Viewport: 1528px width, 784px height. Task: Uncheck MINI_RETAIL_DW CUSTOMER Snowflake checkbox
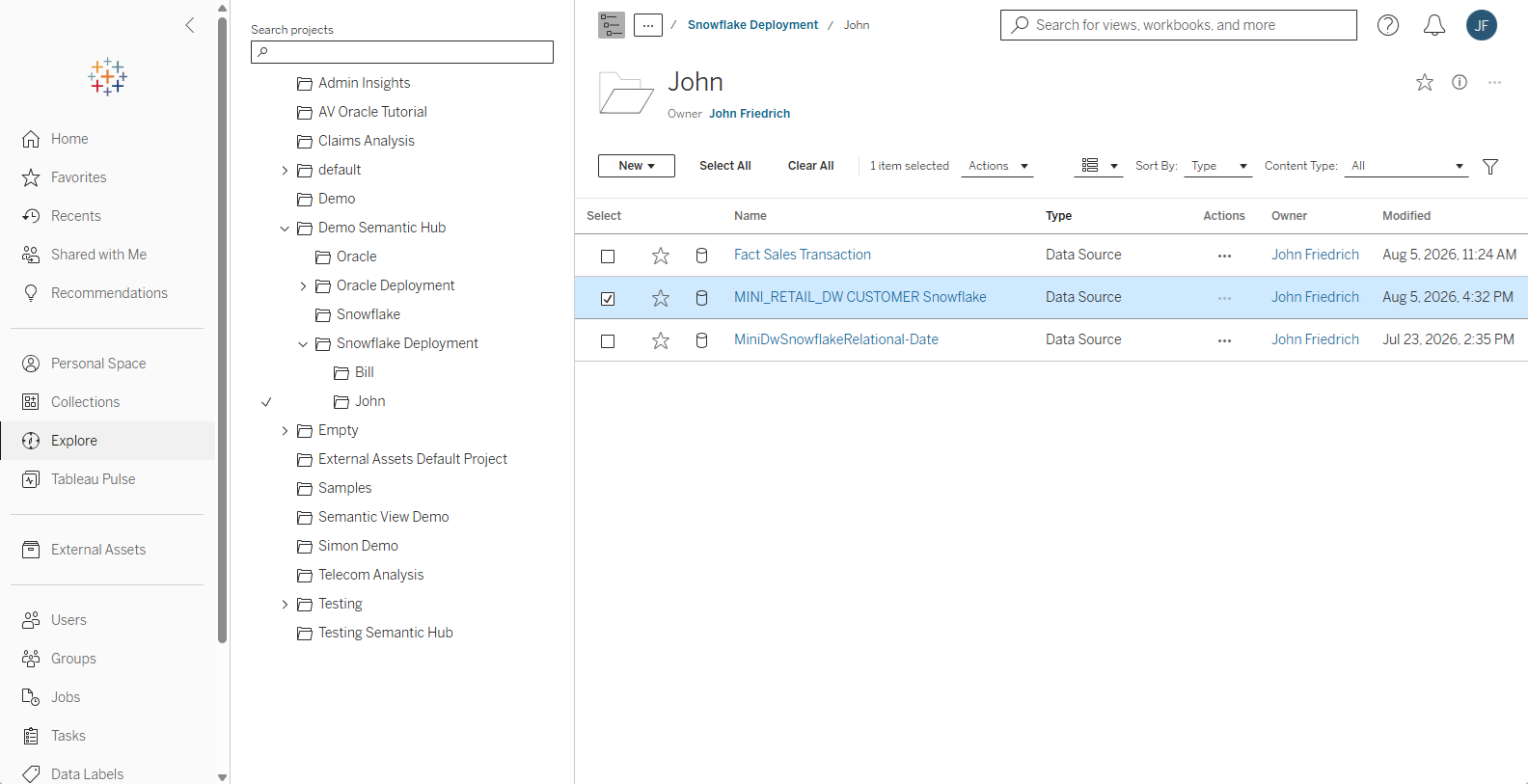tap(608, 299)
